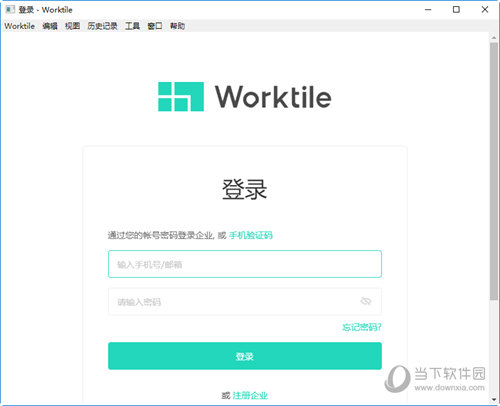Open the 窗口 menu

click(155, 26)
